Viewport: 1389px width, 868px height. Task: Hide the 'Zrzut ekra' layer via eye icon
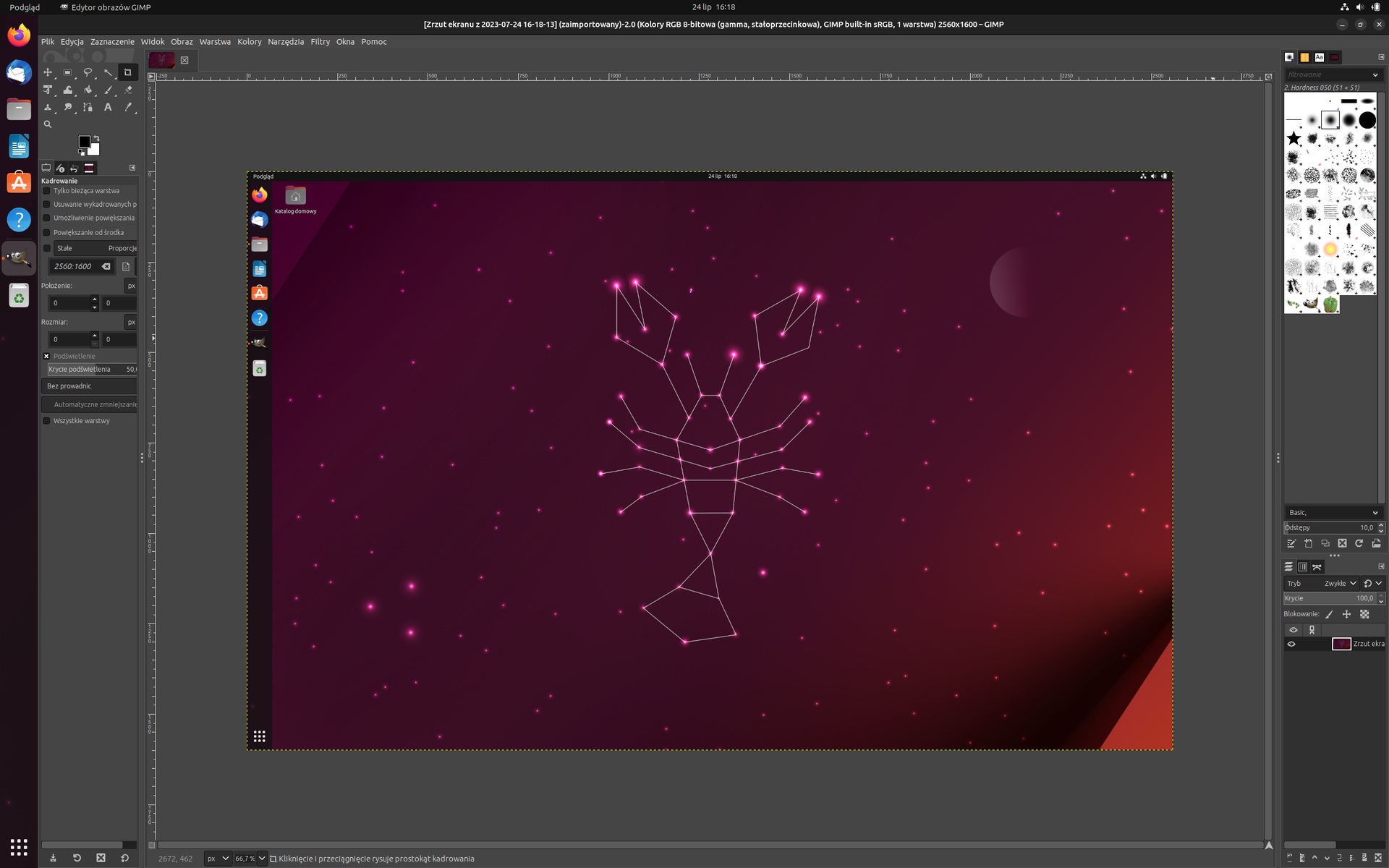point(1291,644)
